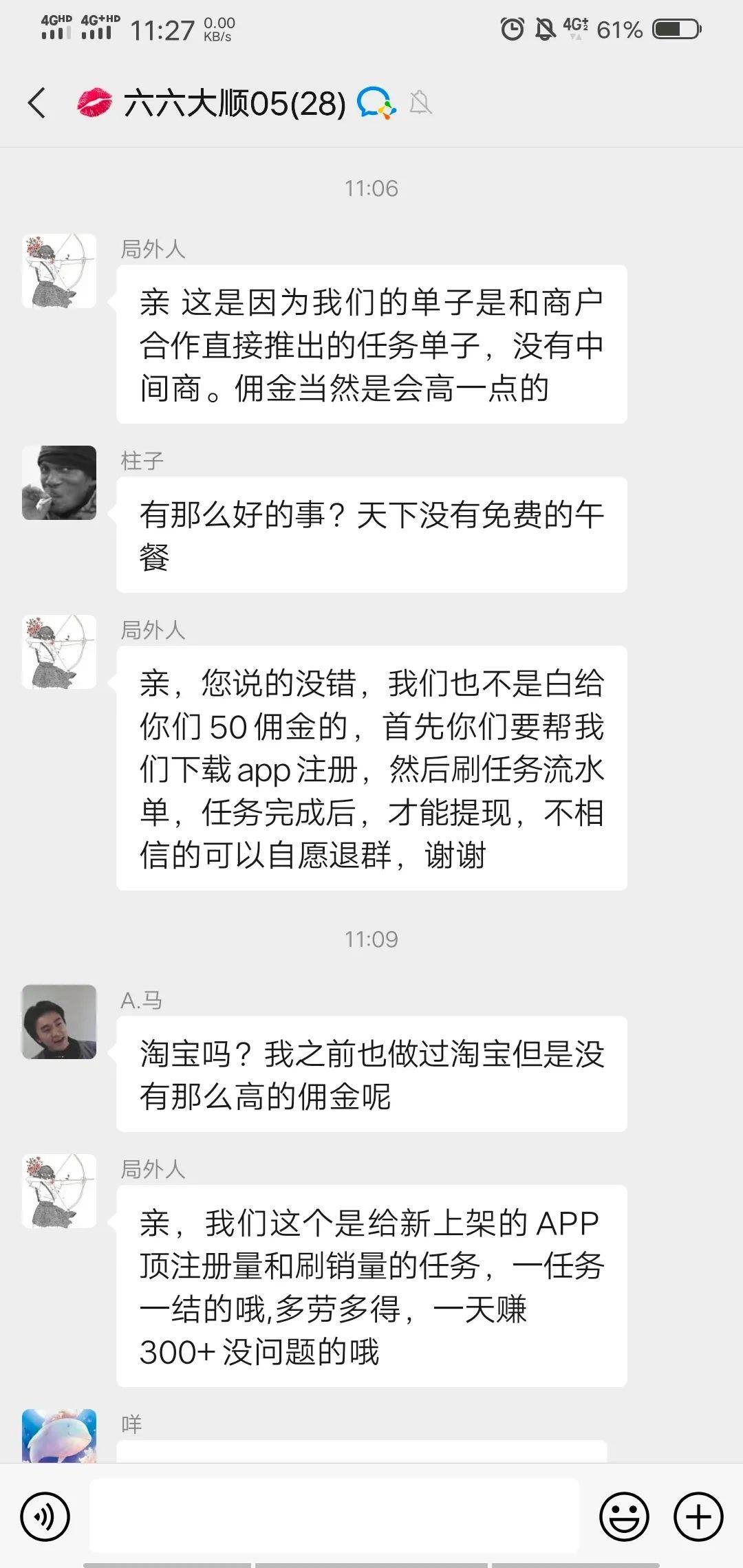This screenshot has height=1568, width=743.
Task: Tap the battery indicator in status bar
Action: point(677,29)
